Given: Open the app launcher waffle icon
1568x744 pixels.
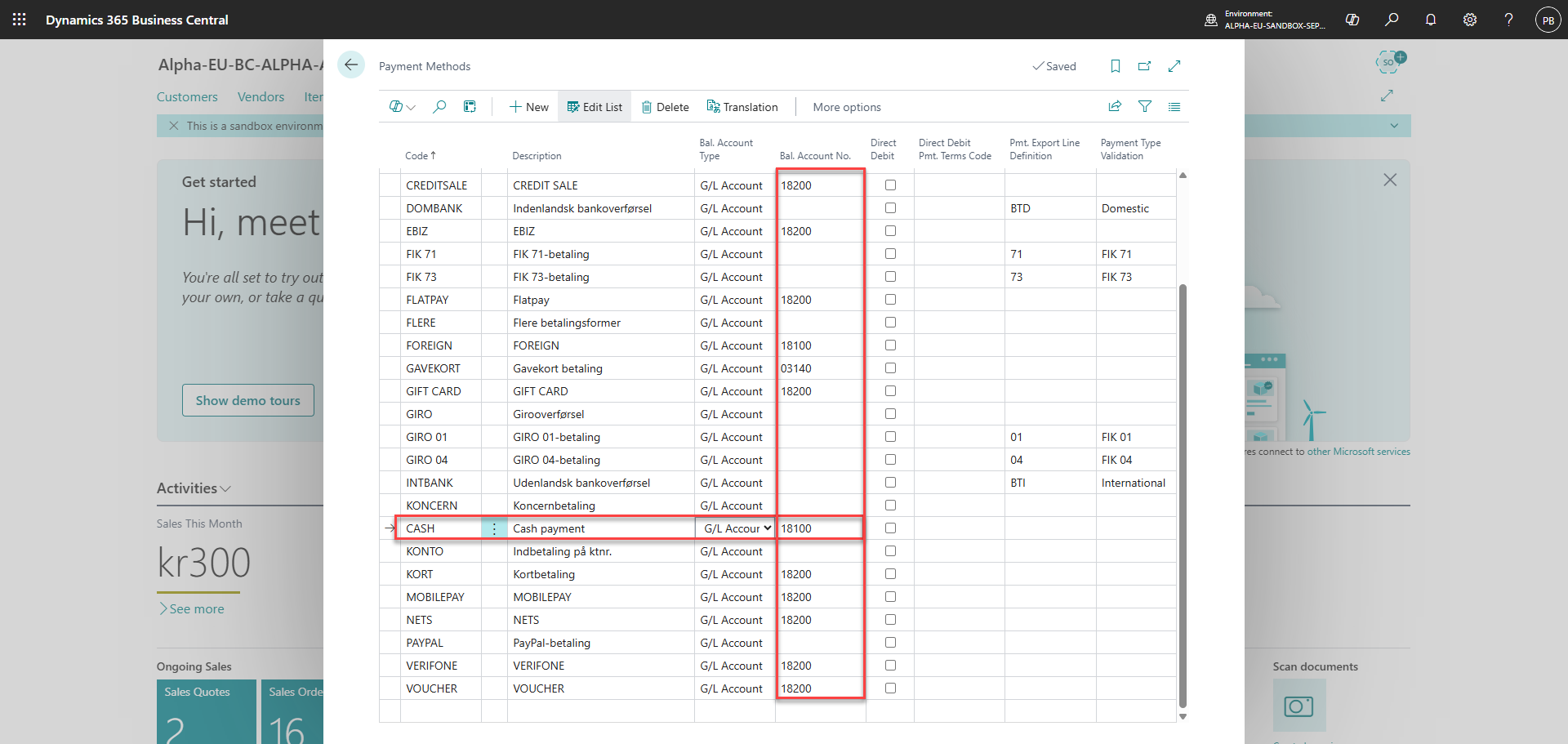Looking at the screenshot, I should click(x=20, y=20).
